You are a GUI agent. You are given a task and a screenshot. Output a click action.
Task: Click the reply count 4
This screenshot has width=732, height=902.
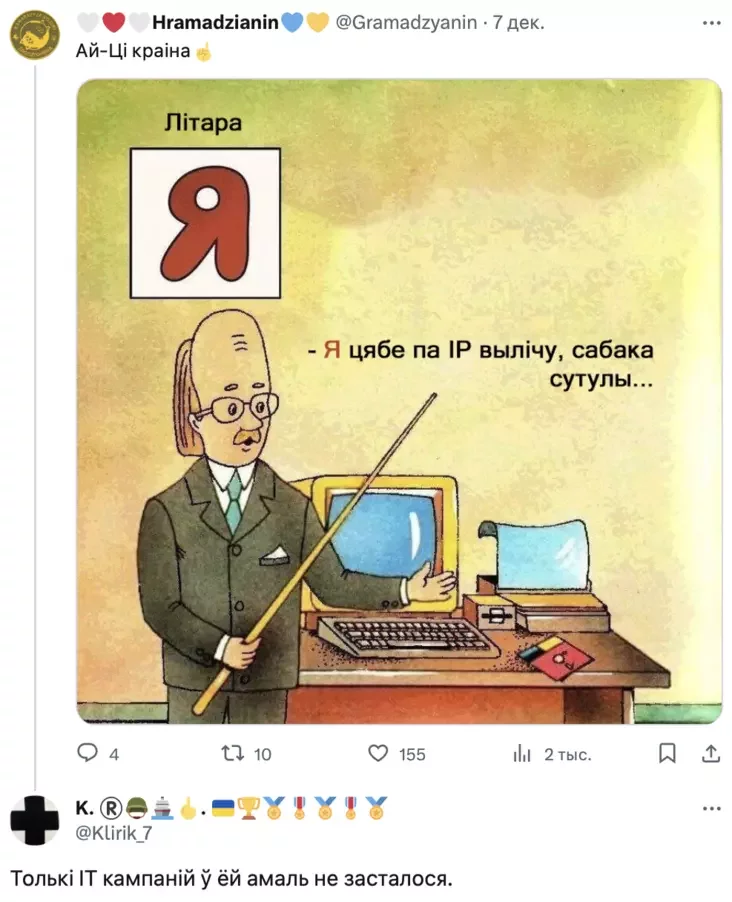[114, 754]
